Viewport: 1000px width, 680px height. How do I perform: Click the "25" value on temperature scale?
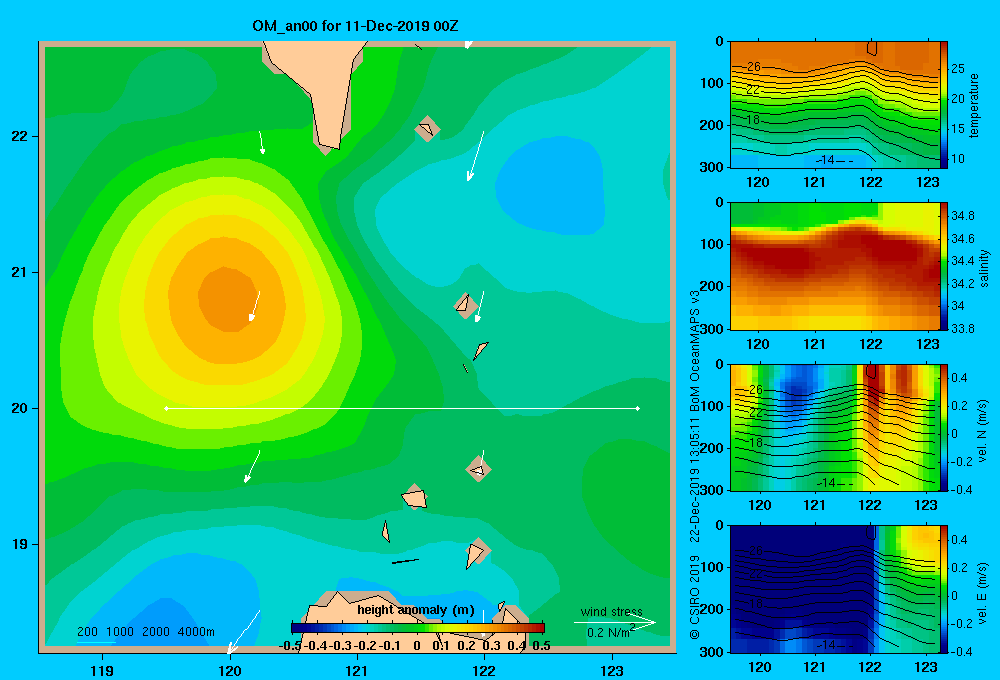(x=958, y=68)
